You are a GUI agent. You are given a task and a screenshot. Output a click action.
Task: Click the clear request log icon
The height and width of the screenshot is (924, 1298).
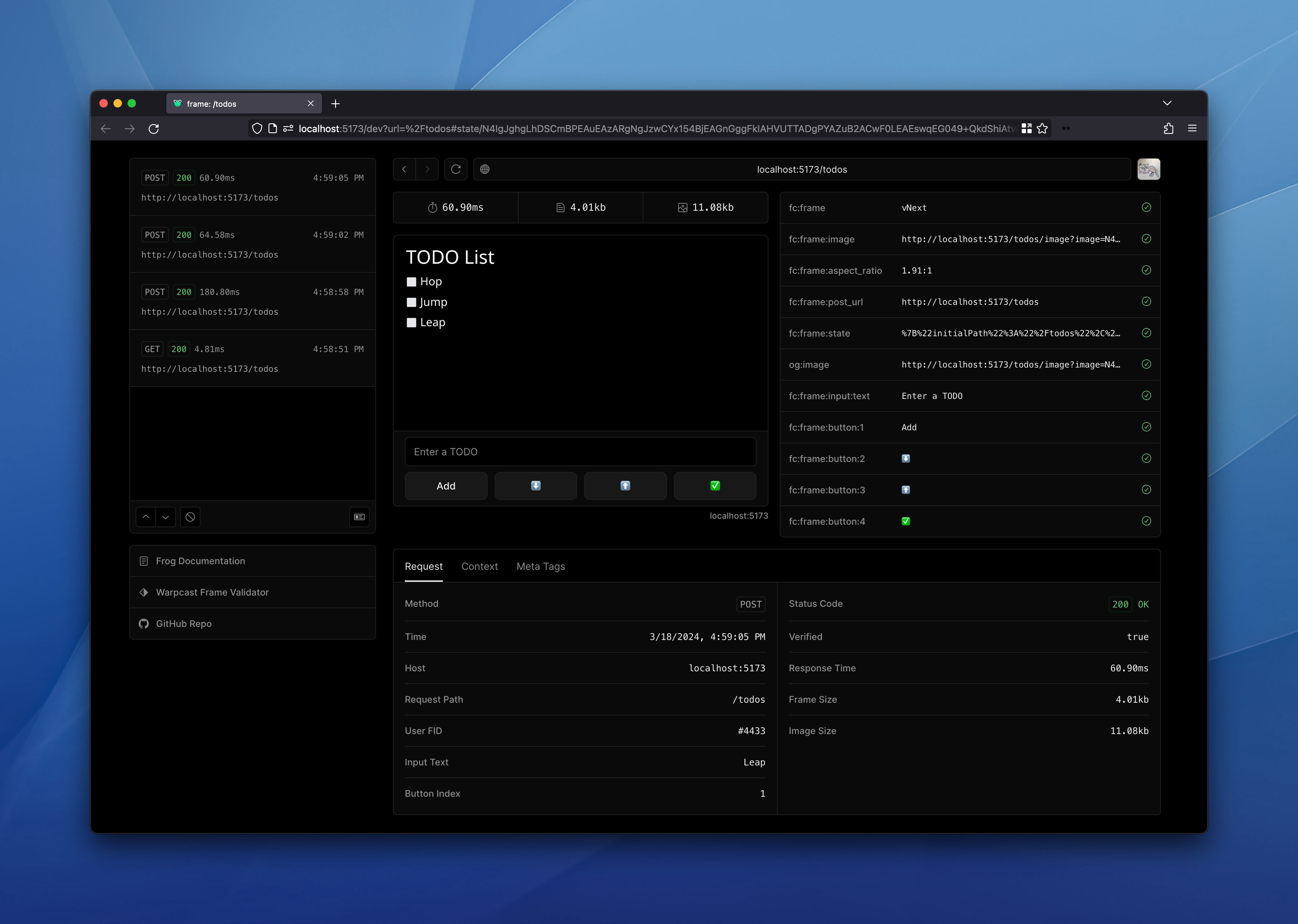coord(190,517)
